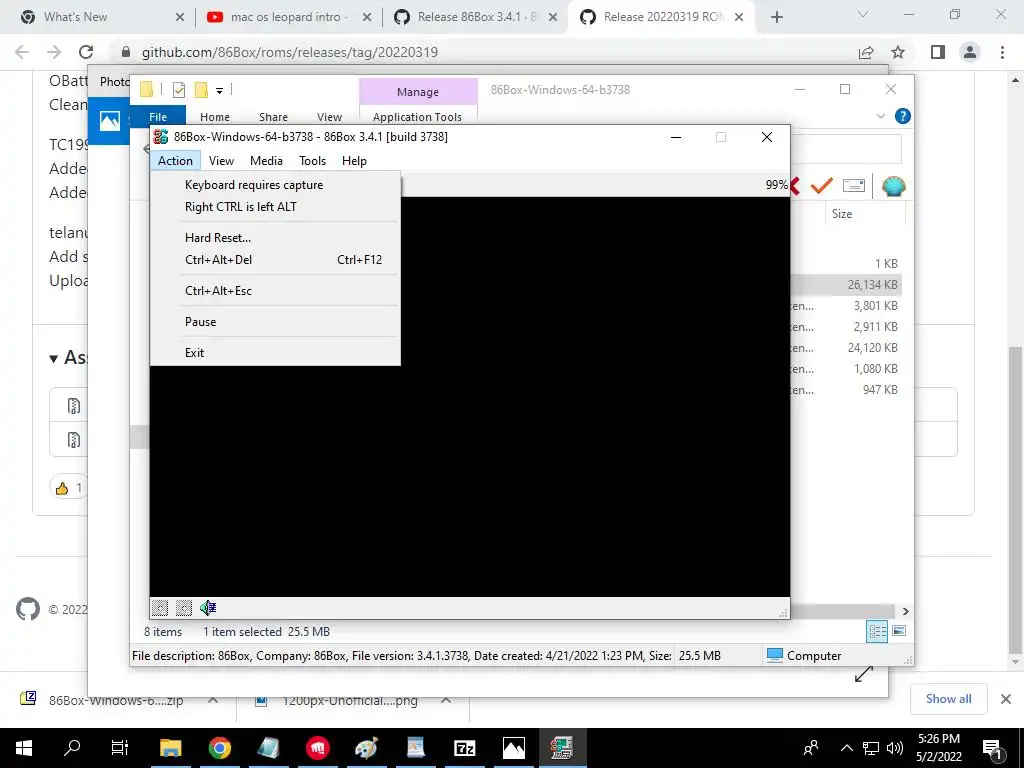Click the Photos app image icon

[110, 120]
